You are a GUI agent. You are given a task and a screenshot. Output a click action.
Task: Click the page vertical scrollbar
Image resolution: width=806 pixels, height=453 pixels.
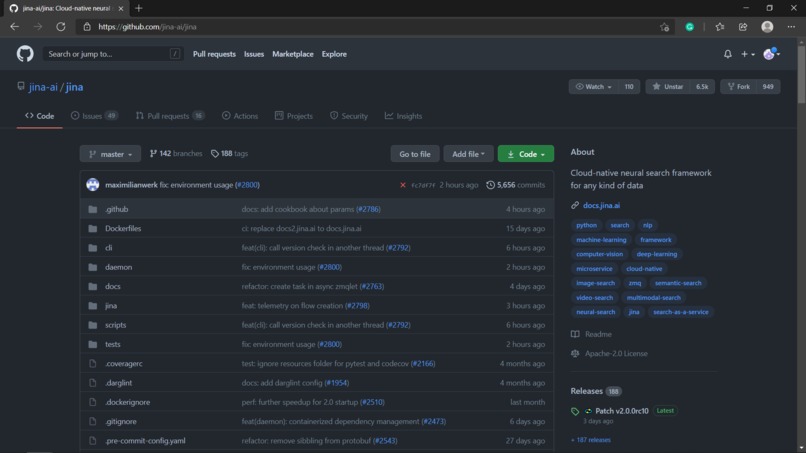(x=801, y=75)
